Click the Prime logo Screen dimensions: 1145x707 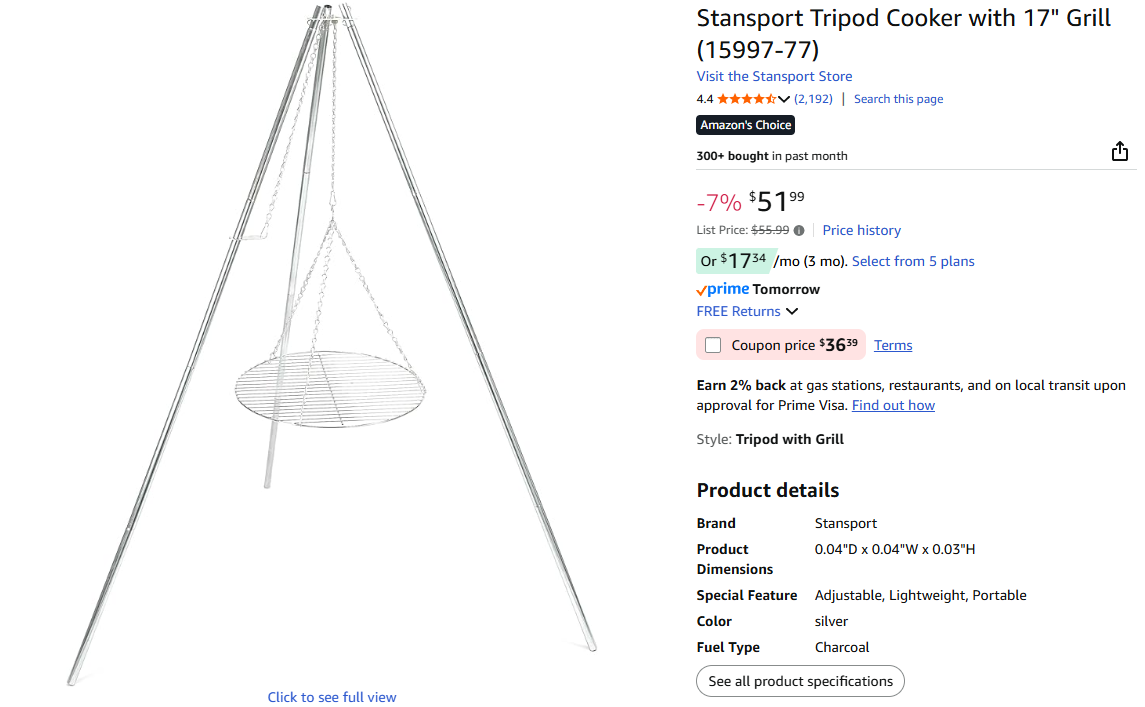point(723,289)
